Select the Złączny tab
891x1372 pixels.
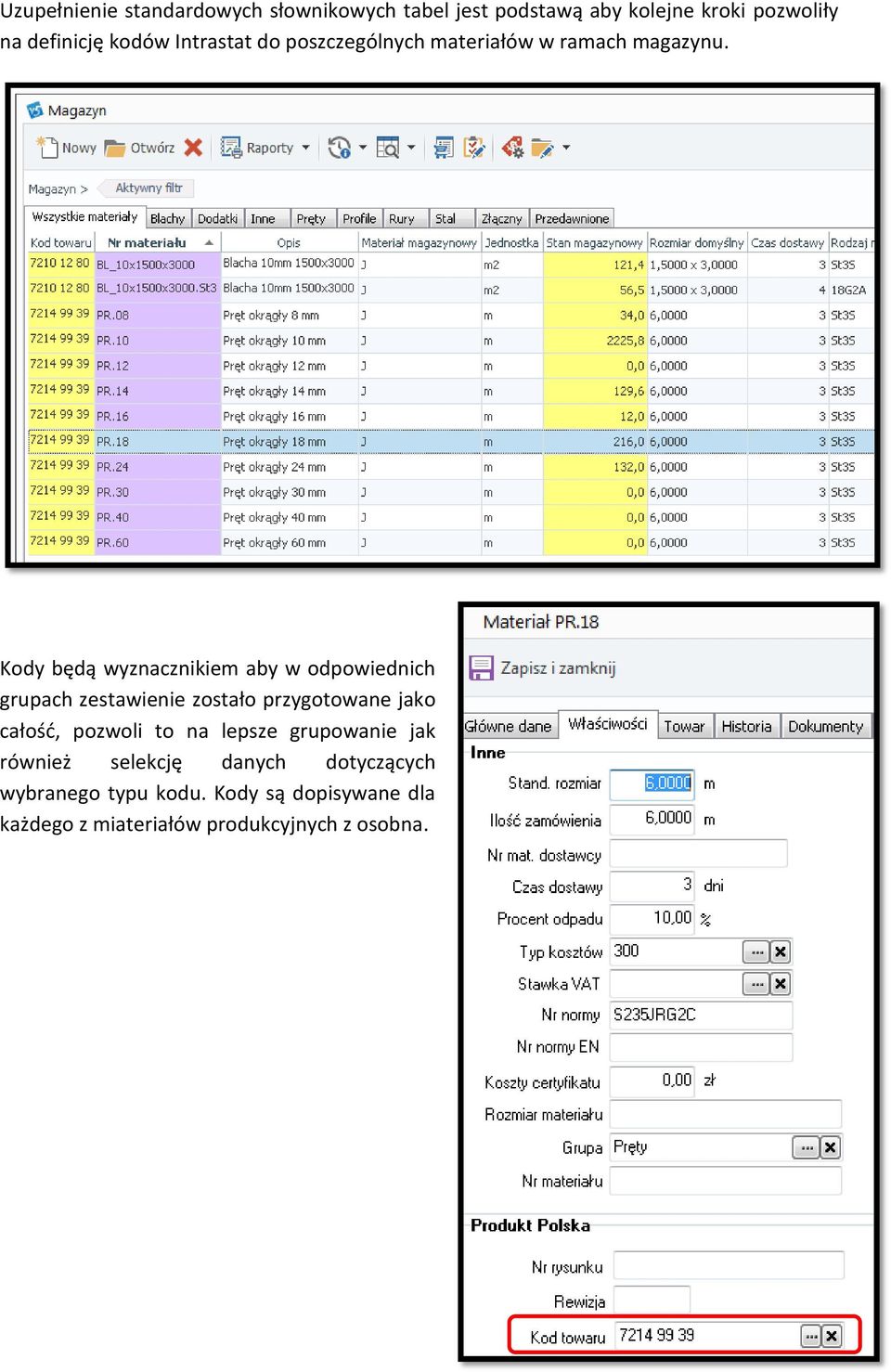502,219
